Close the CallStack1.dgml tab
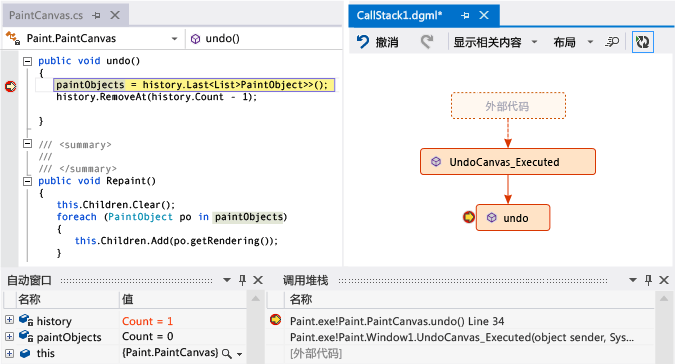Screen dimensions: 675x364 (484, 15)
